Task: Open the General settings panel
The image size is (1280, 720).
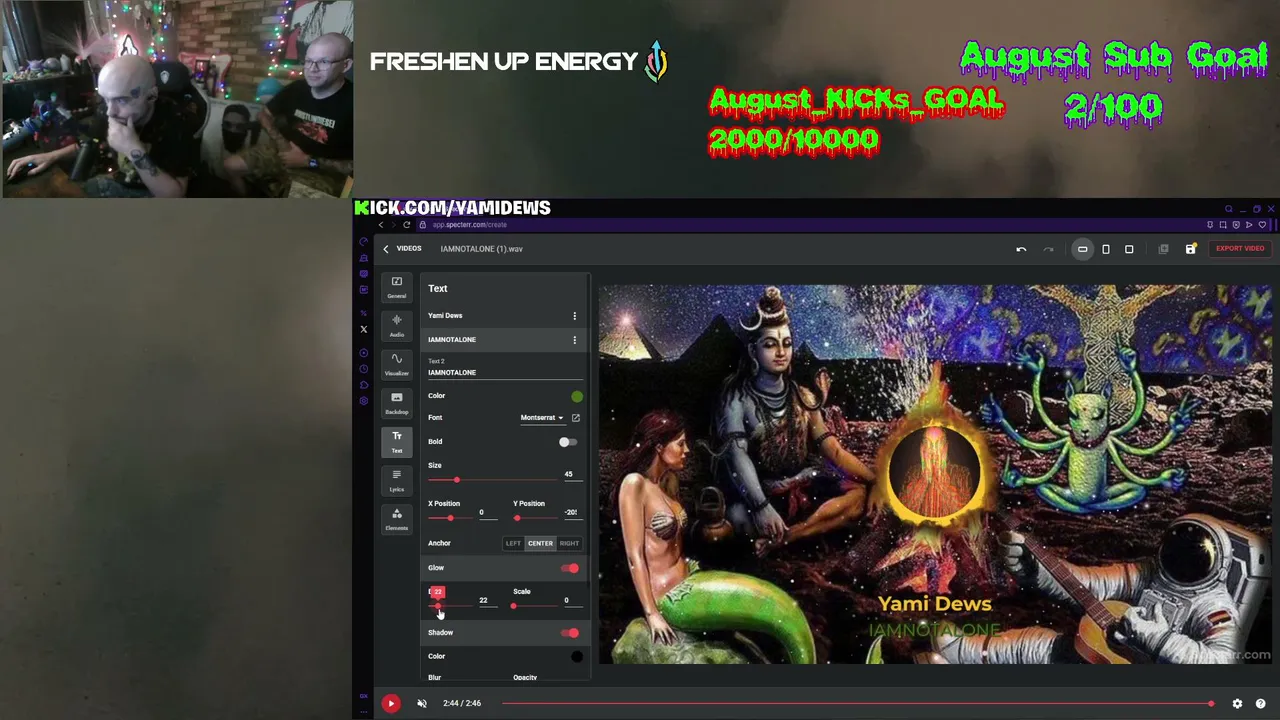Action: (x=397, y=287)
